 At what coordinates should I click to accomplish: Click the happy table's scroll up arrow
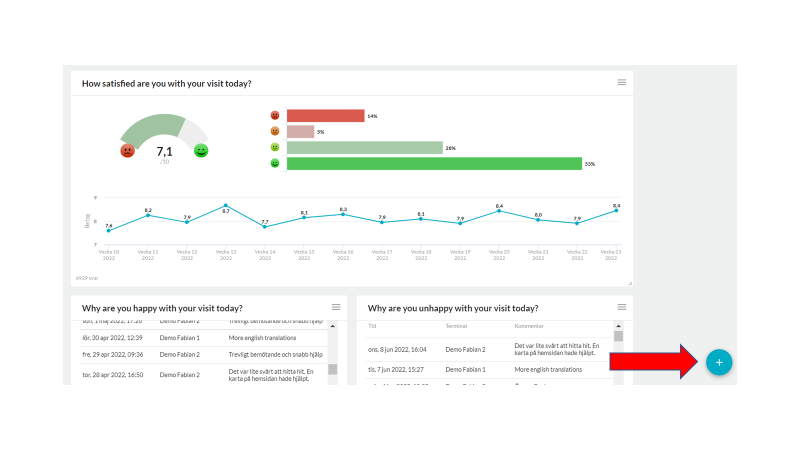tap(333, 326)
